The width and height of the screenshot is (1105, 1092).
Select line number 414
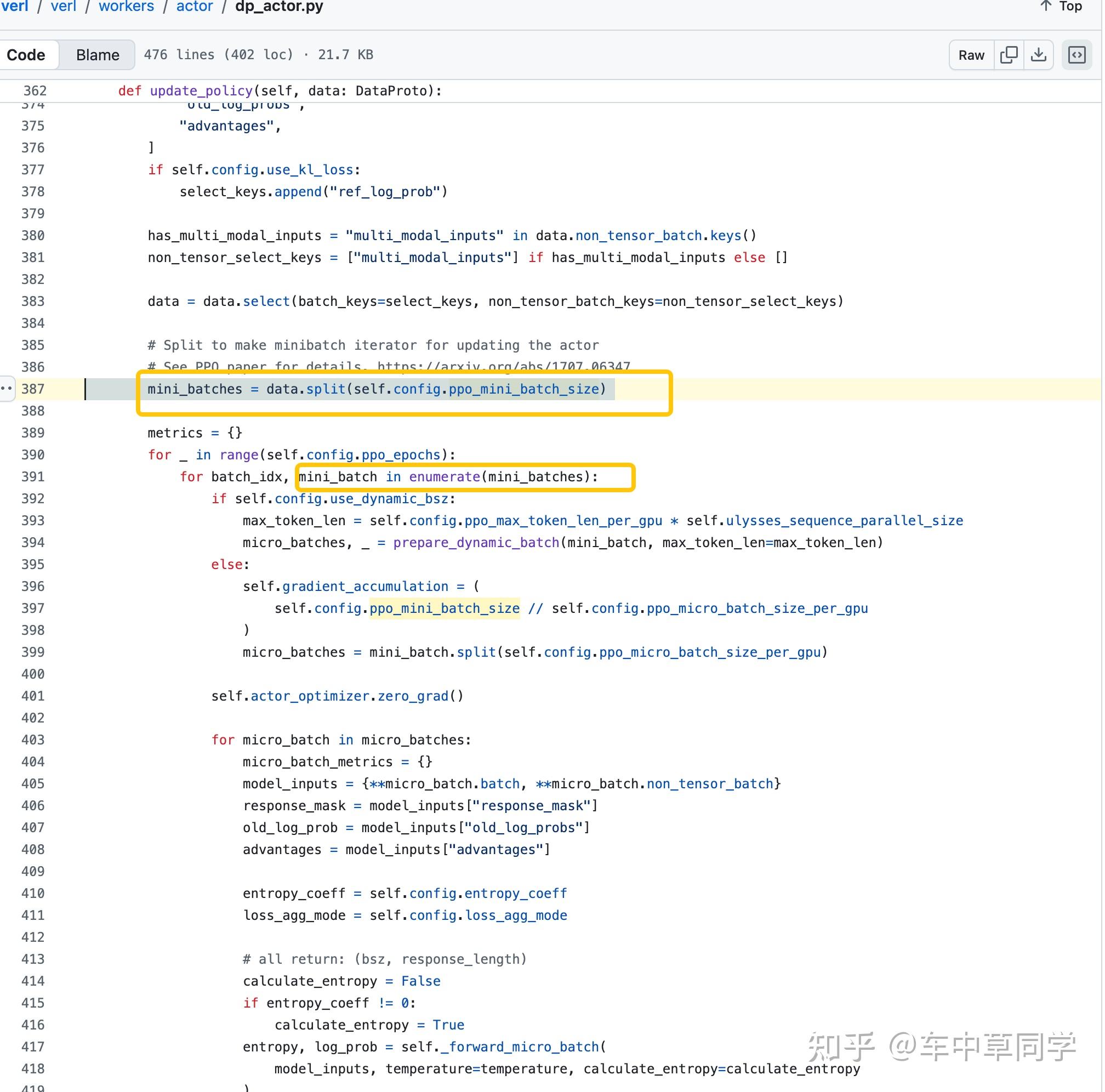33,982
